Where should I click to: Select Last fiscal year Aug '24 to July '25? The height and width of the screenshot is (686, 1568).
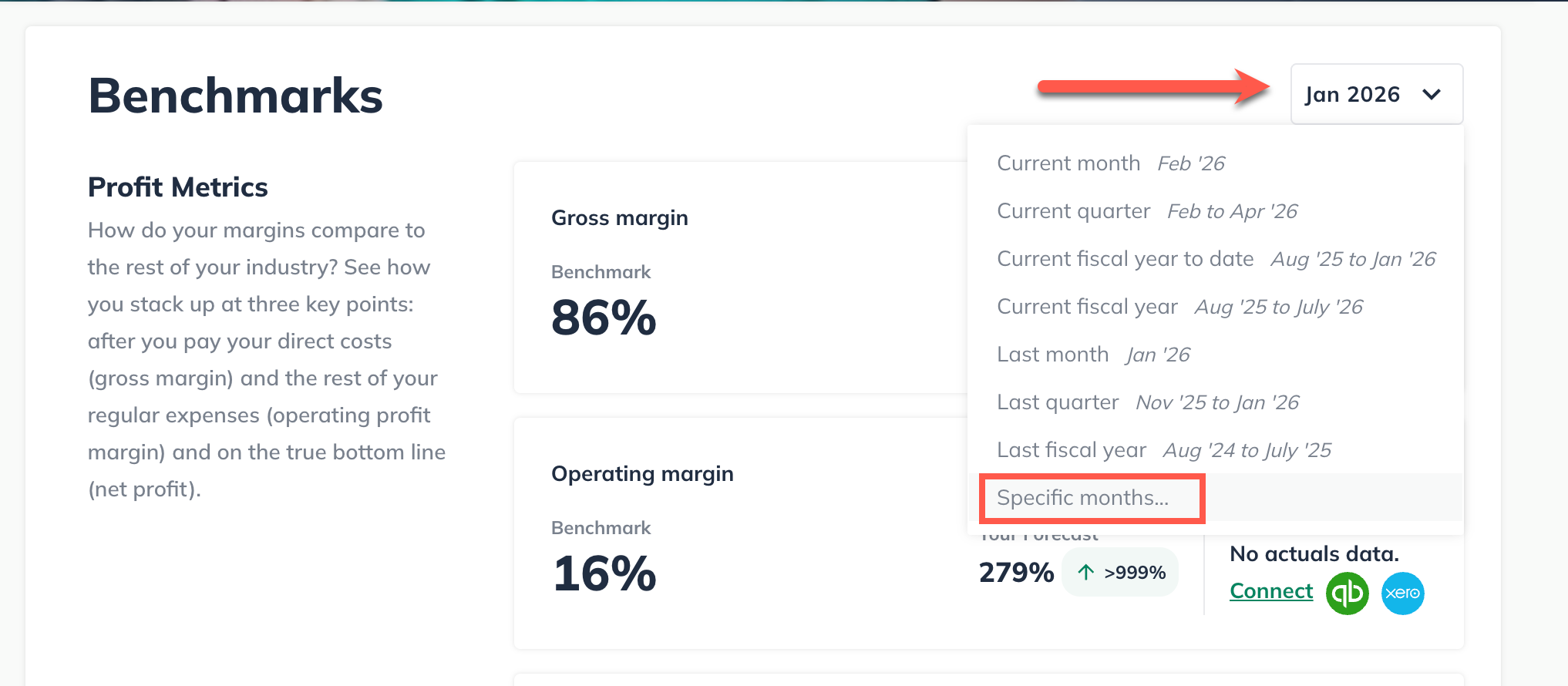[1164, 449]
